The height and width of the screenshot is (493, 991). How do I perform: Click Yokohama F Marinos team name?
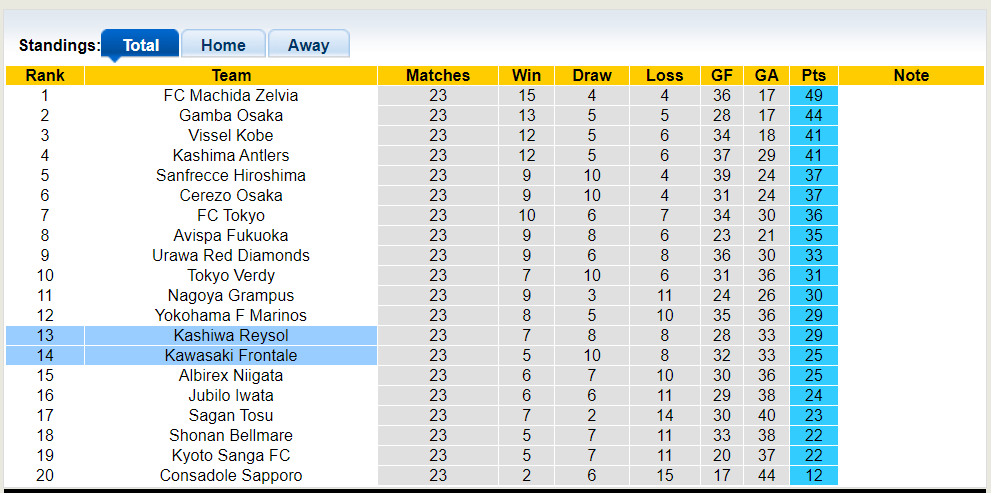231,316
